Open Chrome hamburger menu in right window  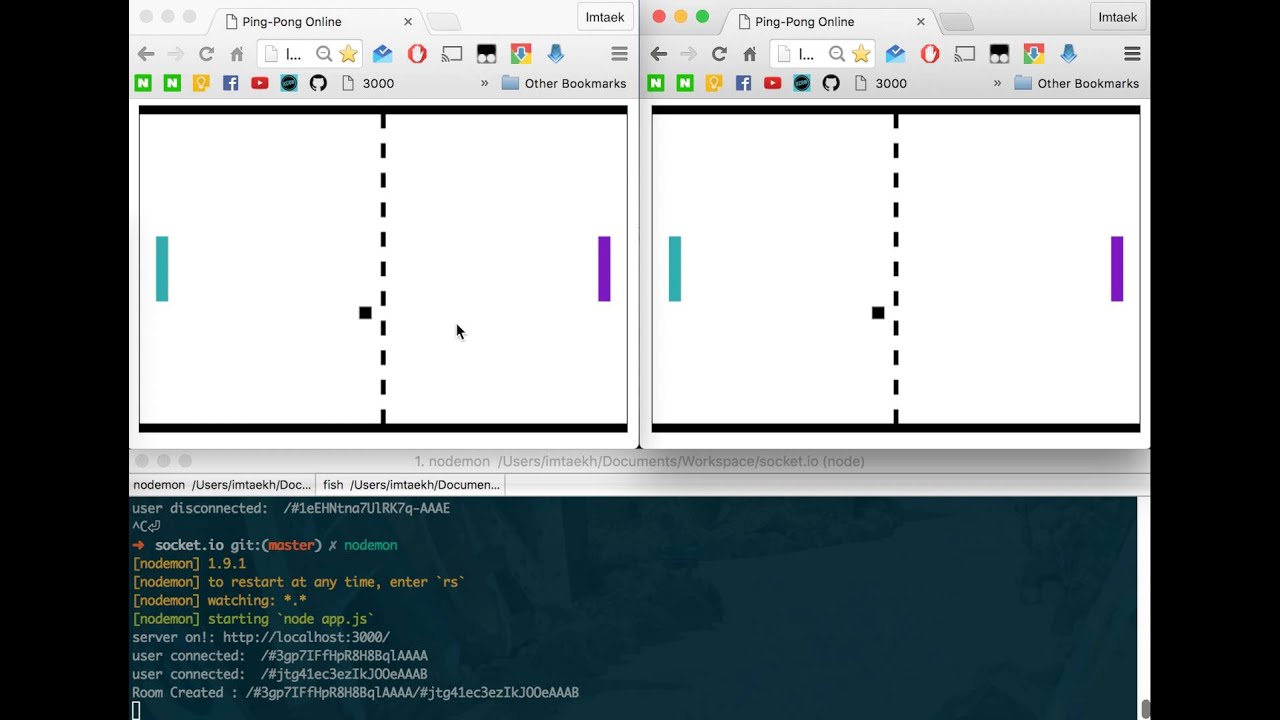point(1132,54)
